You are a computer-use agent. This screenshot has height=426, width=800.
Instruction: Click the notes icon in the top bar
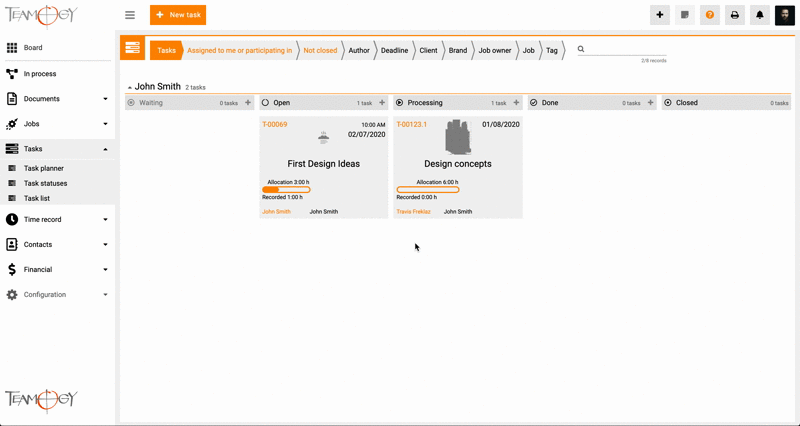click(685, 15)
